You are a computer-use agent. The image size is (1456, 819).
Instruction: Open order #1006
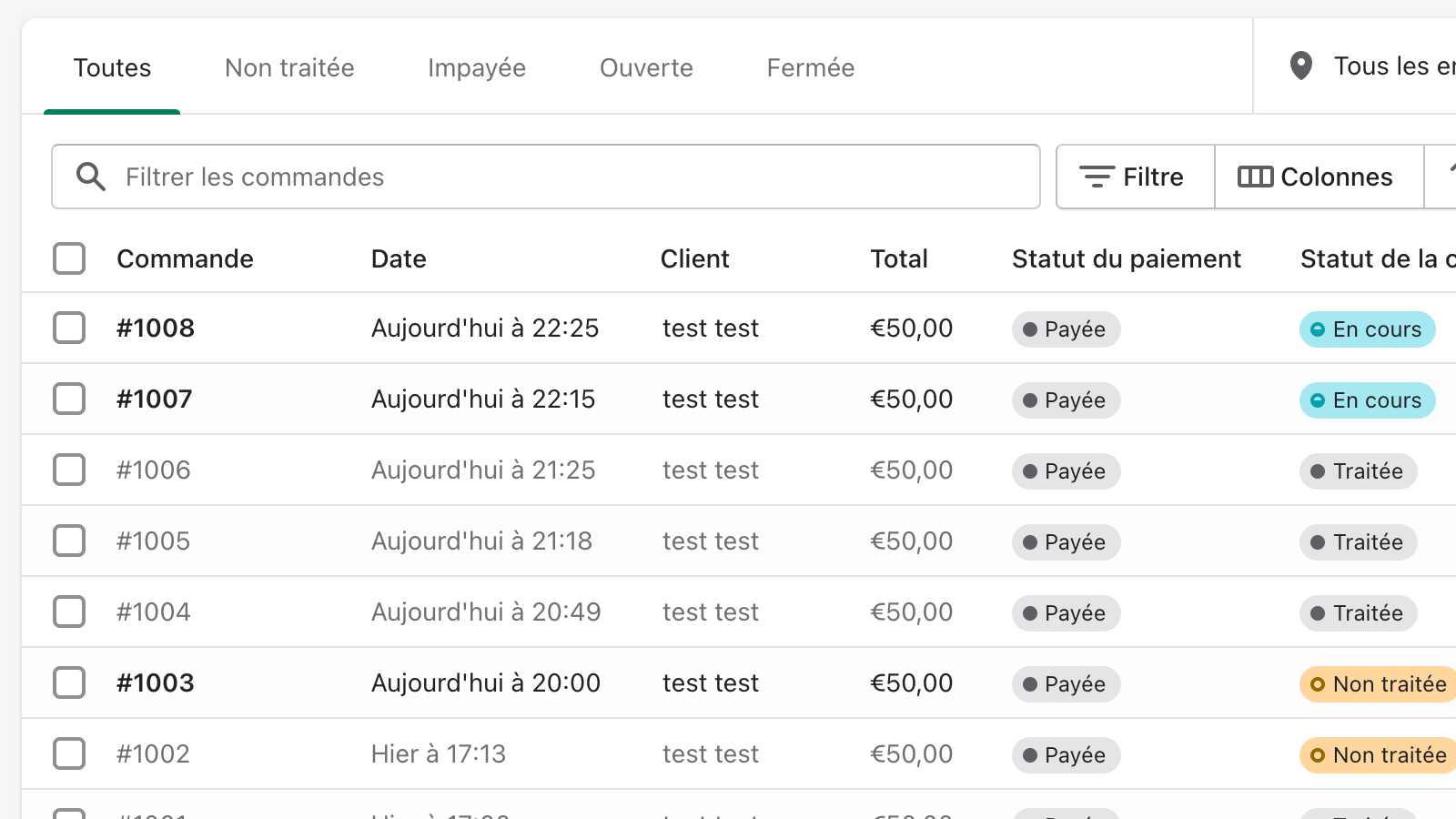click(154, 470)
